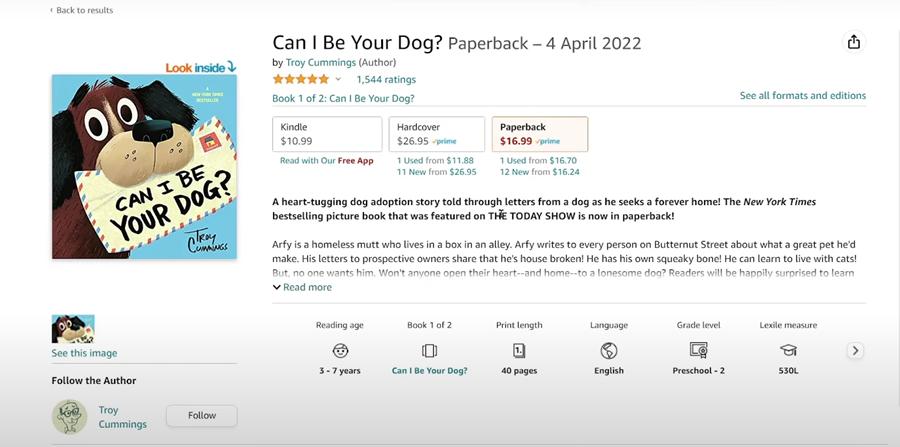Click the share icon
The image size is (900, 447).
point(853,42)
